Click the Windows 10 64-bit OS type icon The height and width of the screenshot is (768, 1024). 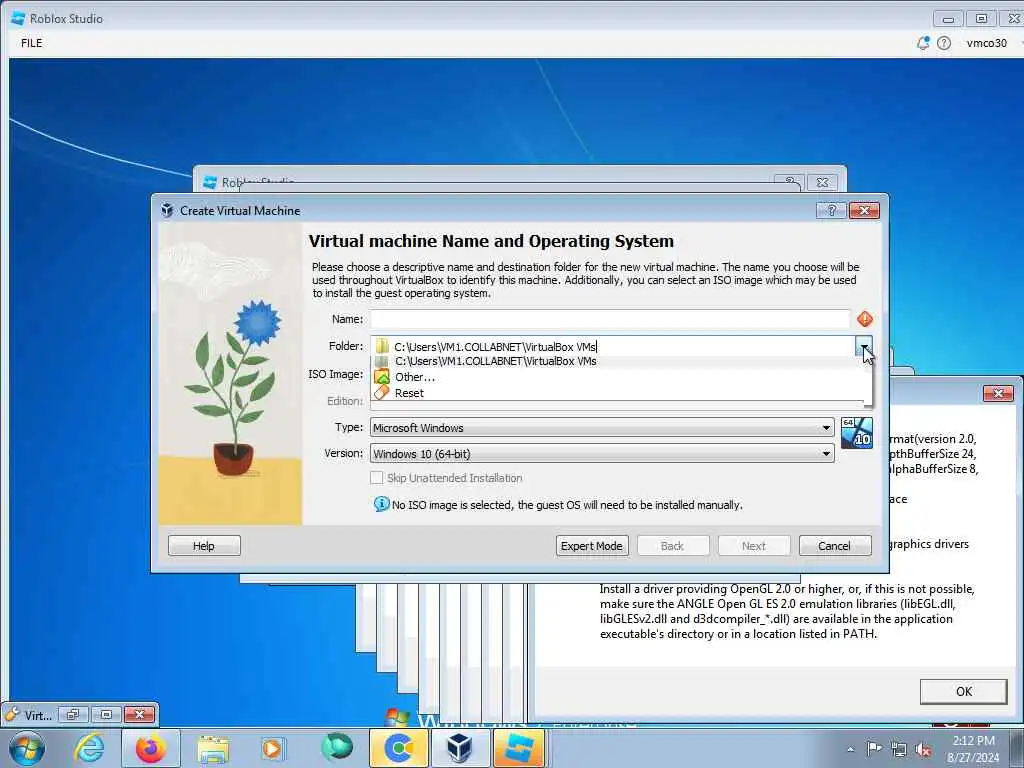856,432
